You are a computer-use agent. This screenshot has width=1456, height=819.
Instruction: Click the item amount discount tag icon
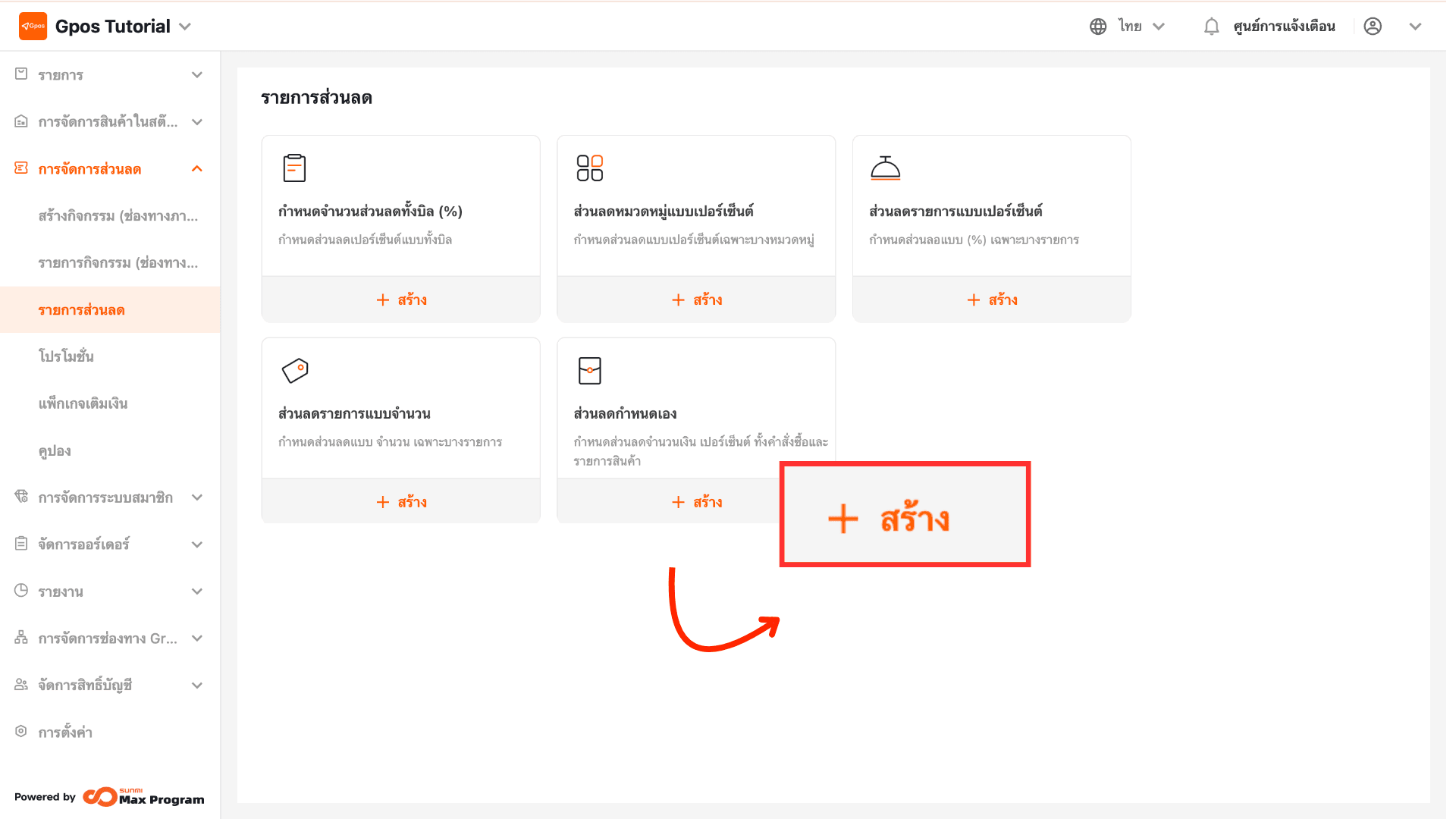[x=295, y=370]
